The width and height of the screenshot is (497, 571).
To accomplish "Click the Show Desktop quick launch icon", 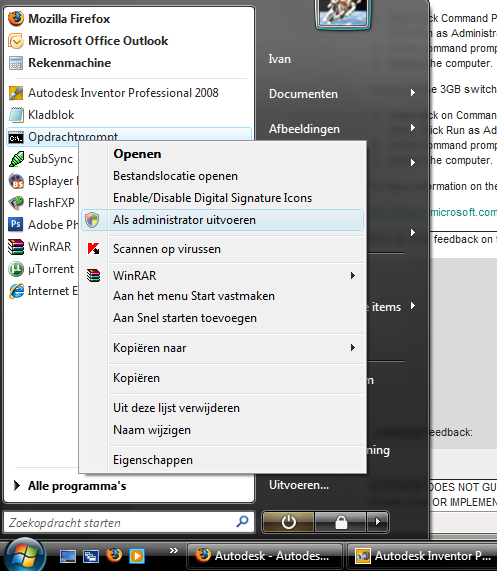I will click(68, 556).
